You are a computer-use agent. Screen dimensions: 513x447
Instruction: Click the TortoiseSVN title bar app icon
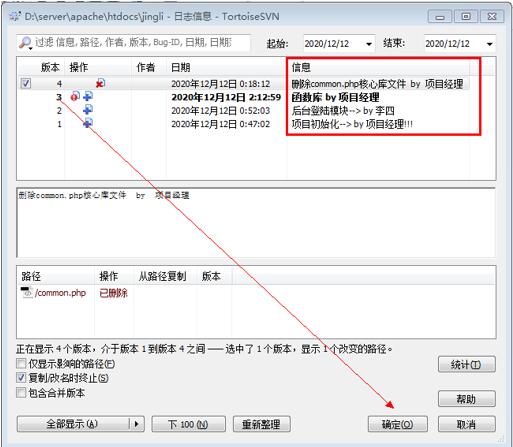coord(15,16)
